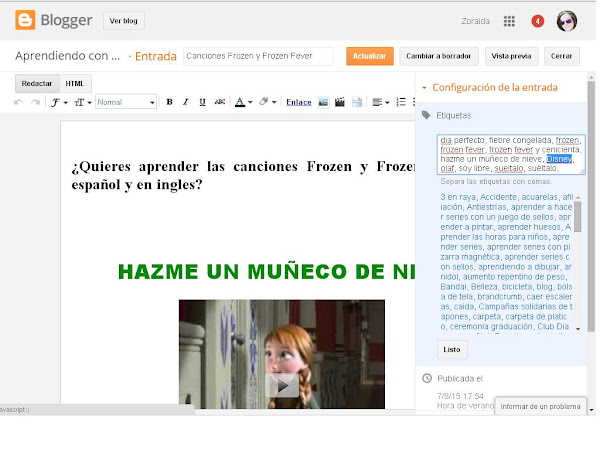Viewport: 600px width, 450px height.
Task: Edit the post title field
Action: 258,56
